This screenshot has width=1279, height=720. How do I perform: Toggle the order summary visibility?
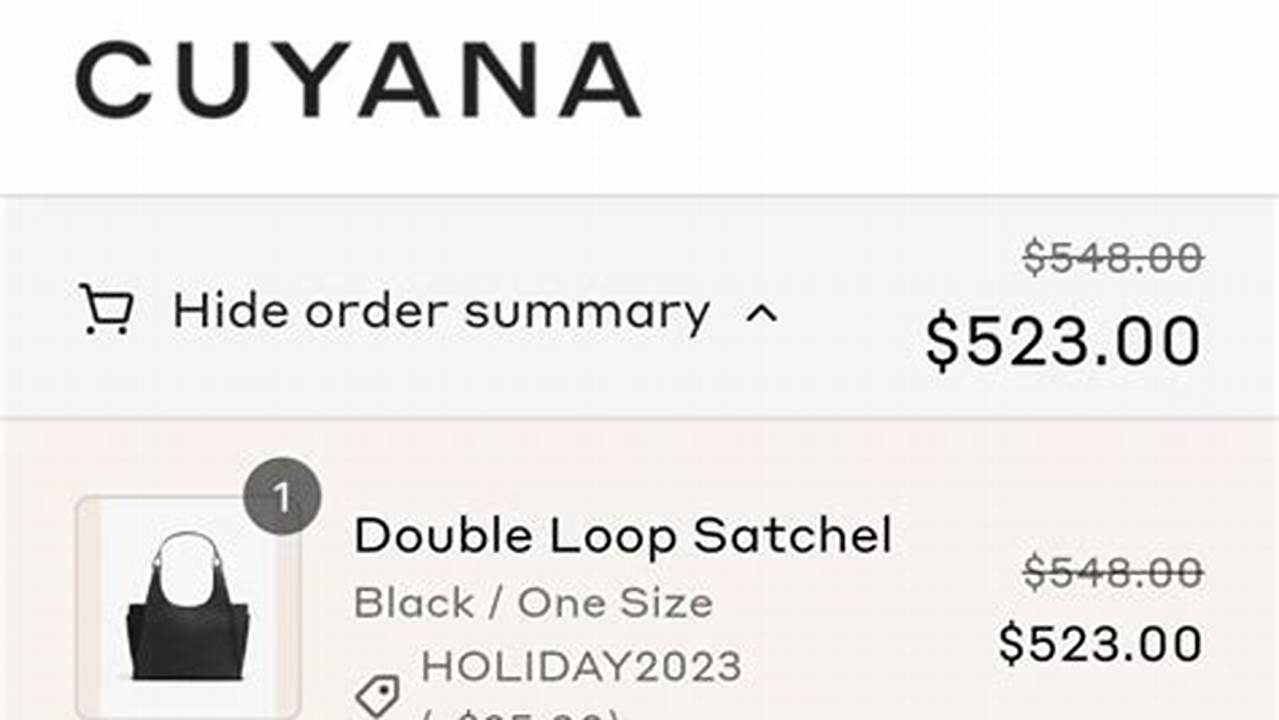pos(440,310)
